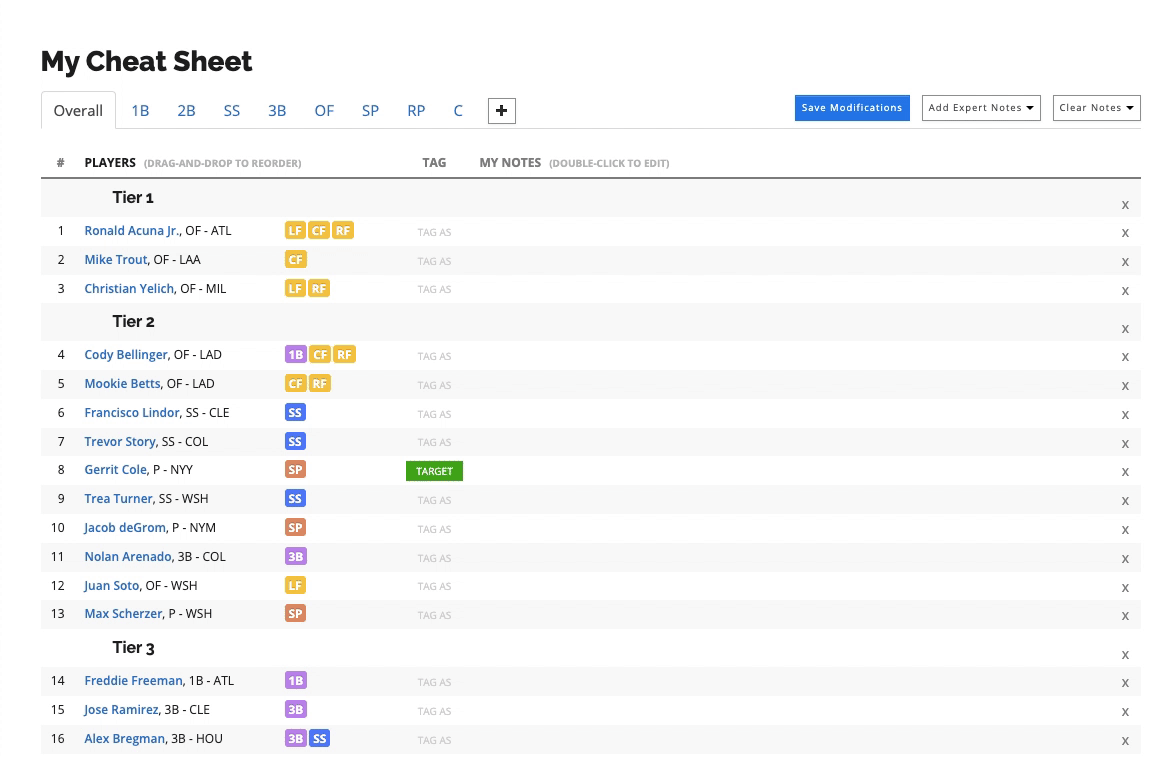Remove Freddie Freeman using the X

(1125, 683)
